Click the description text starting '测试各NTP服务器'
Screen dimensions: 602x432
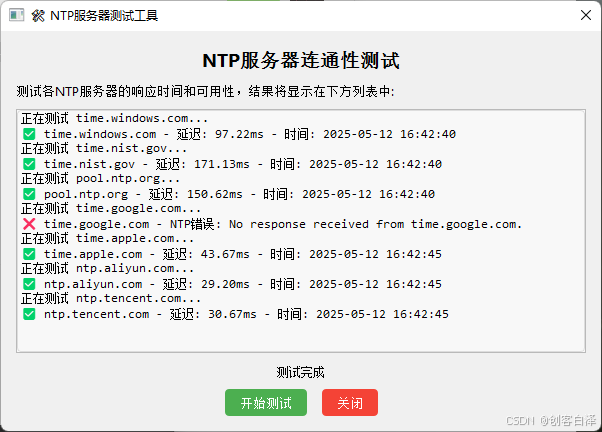coord(205,91)
